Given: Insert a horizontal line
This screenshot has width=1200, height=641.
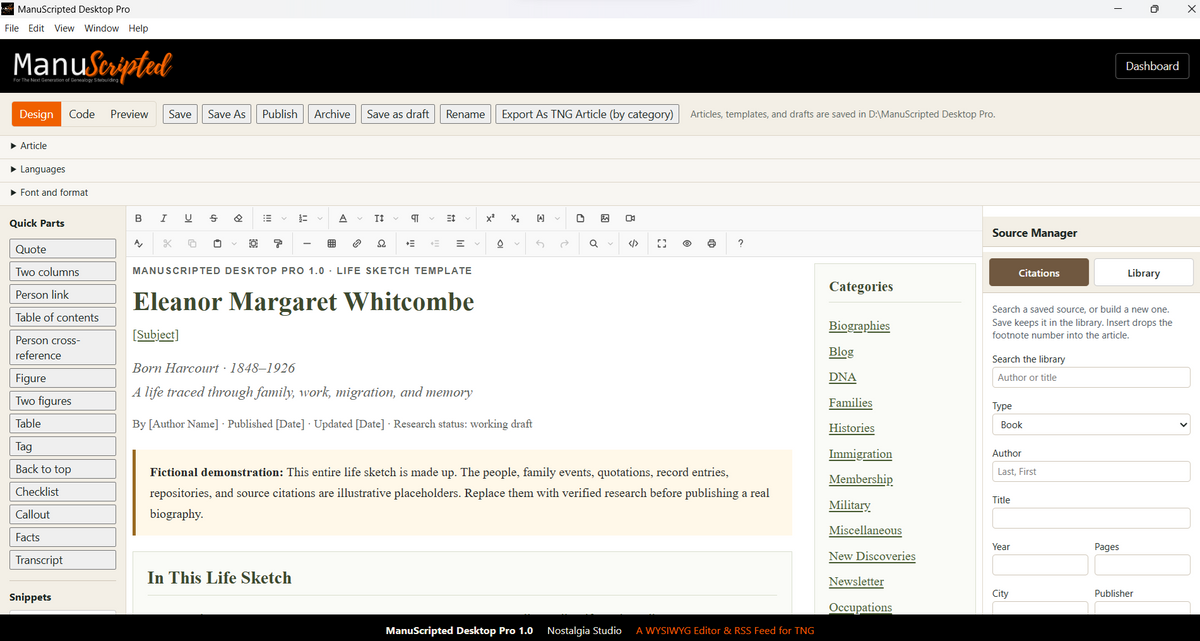Looking at the screenshot, I should pyautogui.click(x=306, y=243).
